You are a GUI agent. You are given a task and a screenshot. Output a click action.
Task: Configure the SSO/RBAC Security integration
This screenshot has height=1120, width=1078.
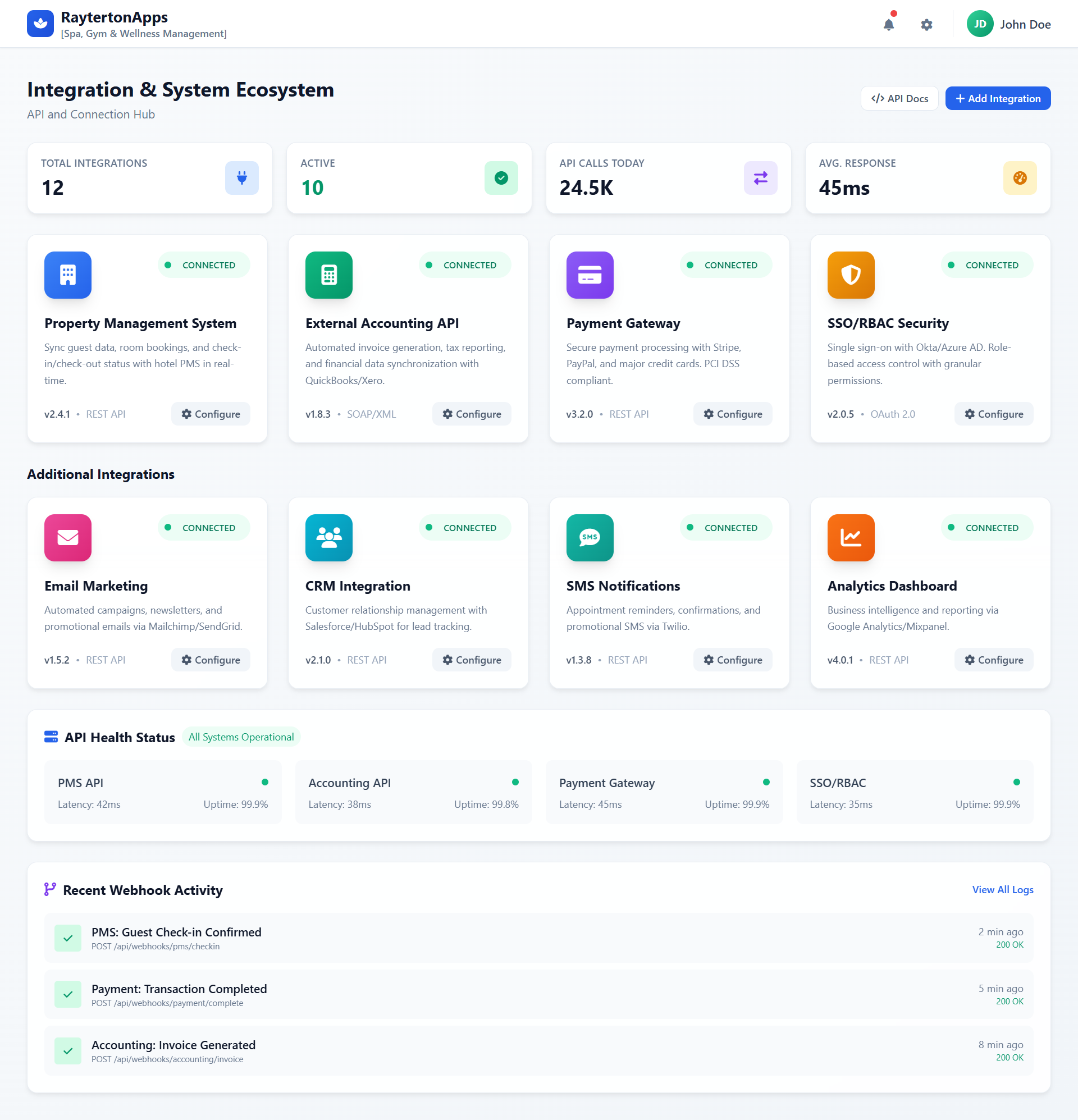coord(993,414)
